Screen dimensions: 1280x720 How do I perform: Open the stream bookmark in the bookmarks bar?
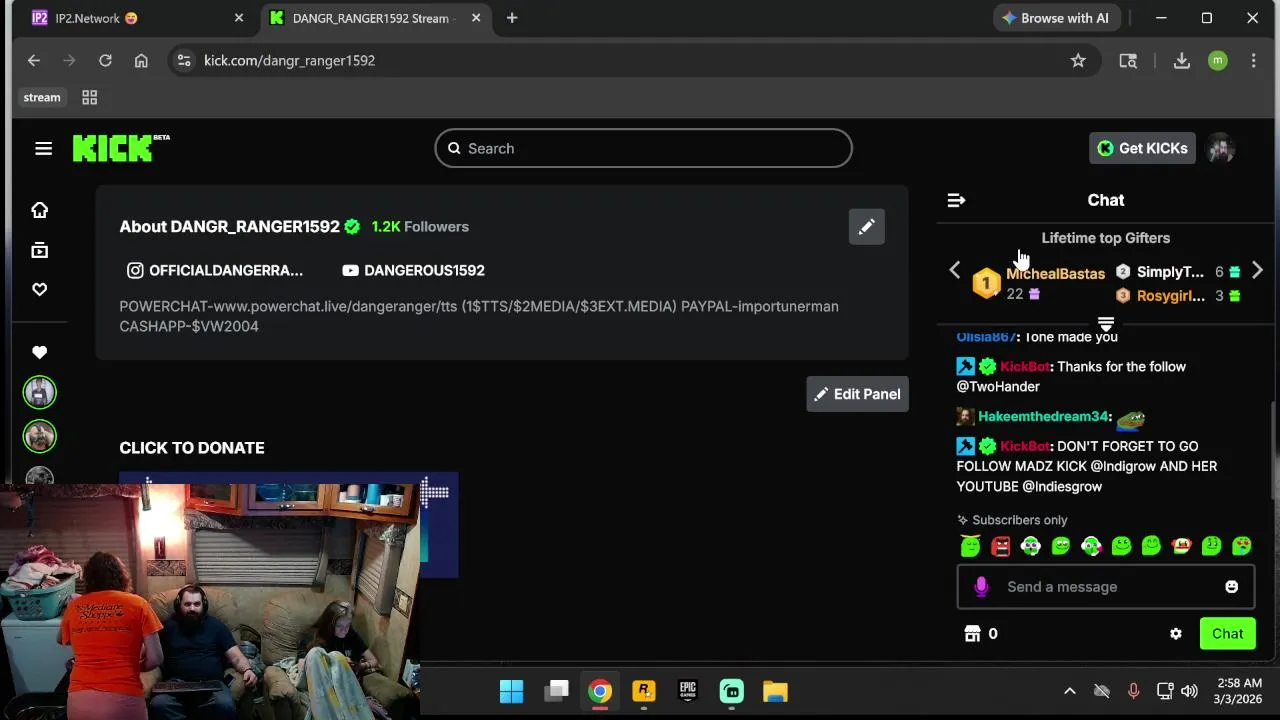tap(42, 97)
